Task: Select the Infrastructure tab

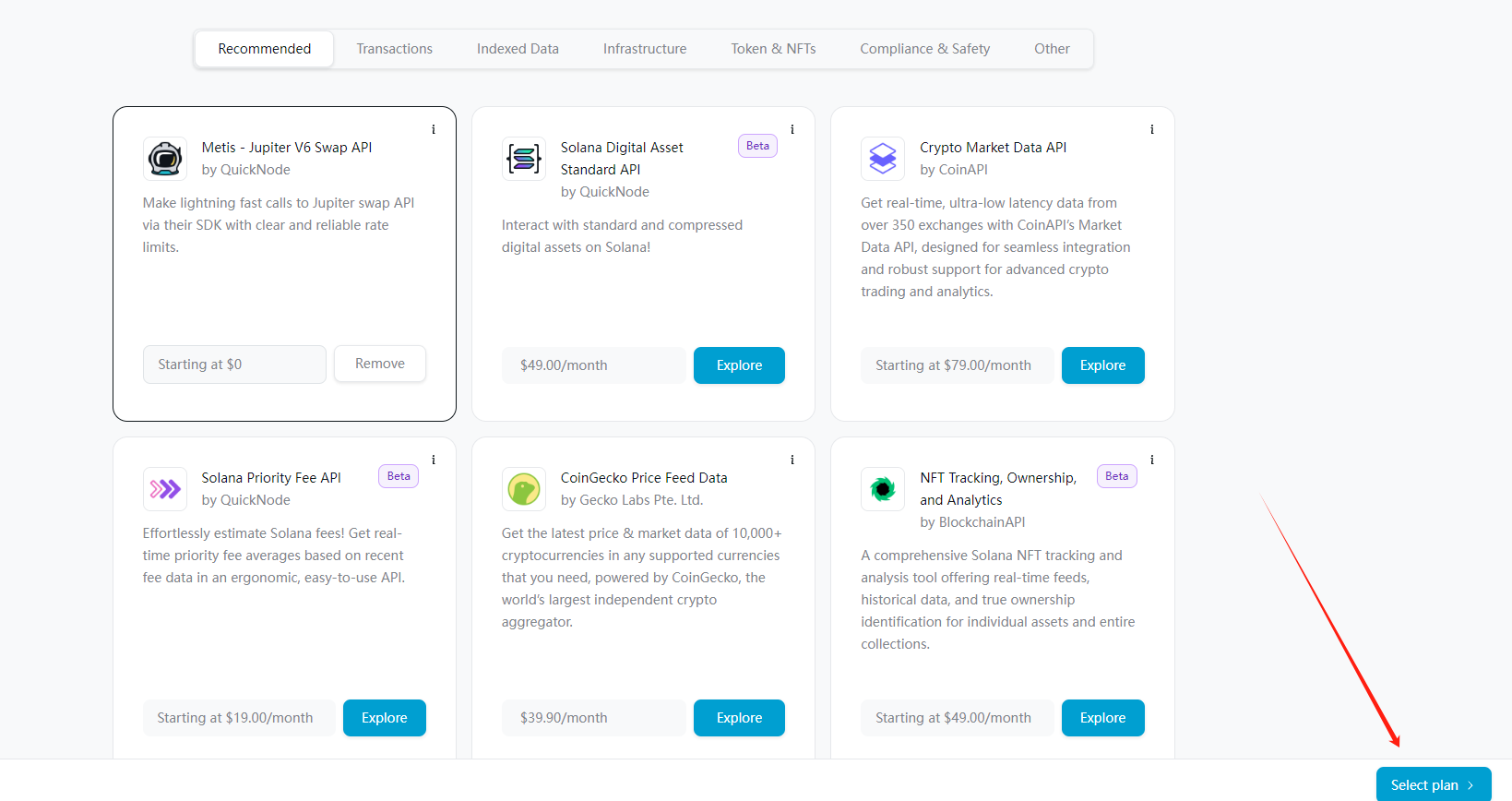Action: point(645,49)
